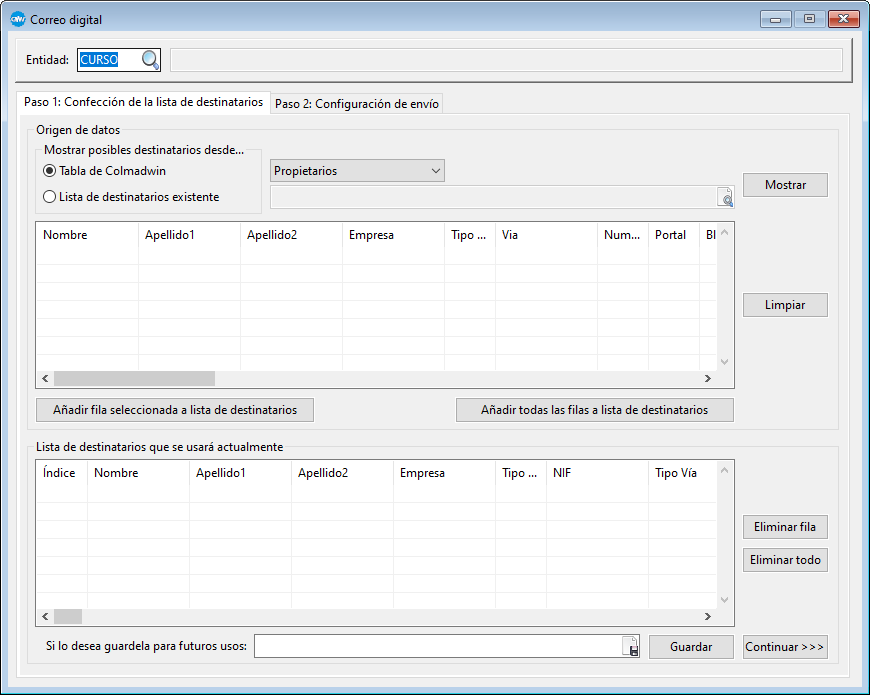Open the Propietarios dropdown
This screenshot has height=695, width=870.
tap(357, 171)
